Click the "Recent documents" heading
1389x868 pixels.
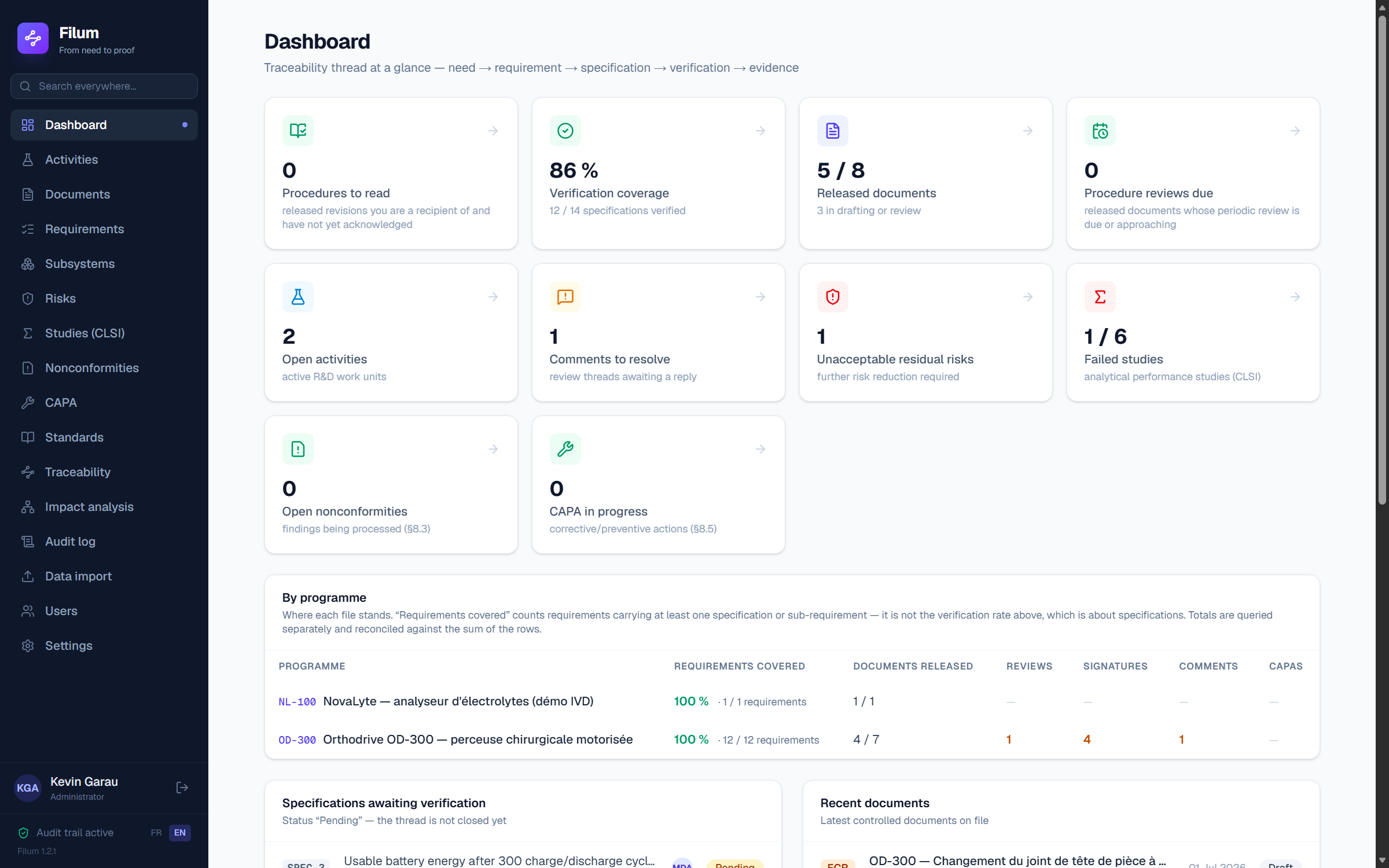(874, 803)
